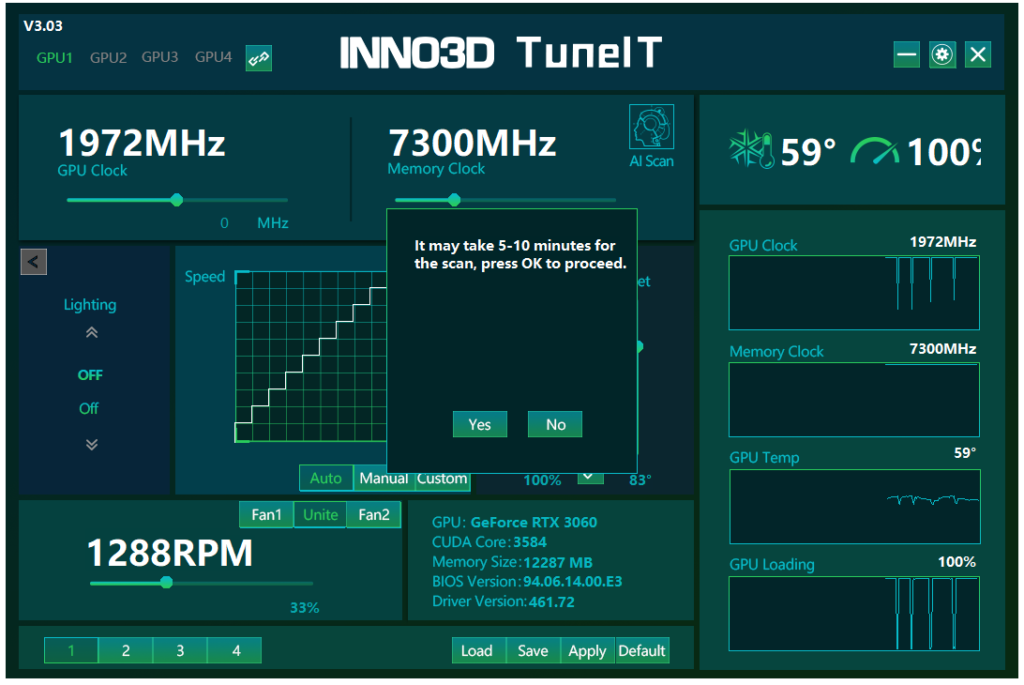Image resolution: width=1024 pixels, height=685 pixels.
Task: Click the GPU Loading monitoring graph
Action: pyautogui.click(x=854, y=614)
